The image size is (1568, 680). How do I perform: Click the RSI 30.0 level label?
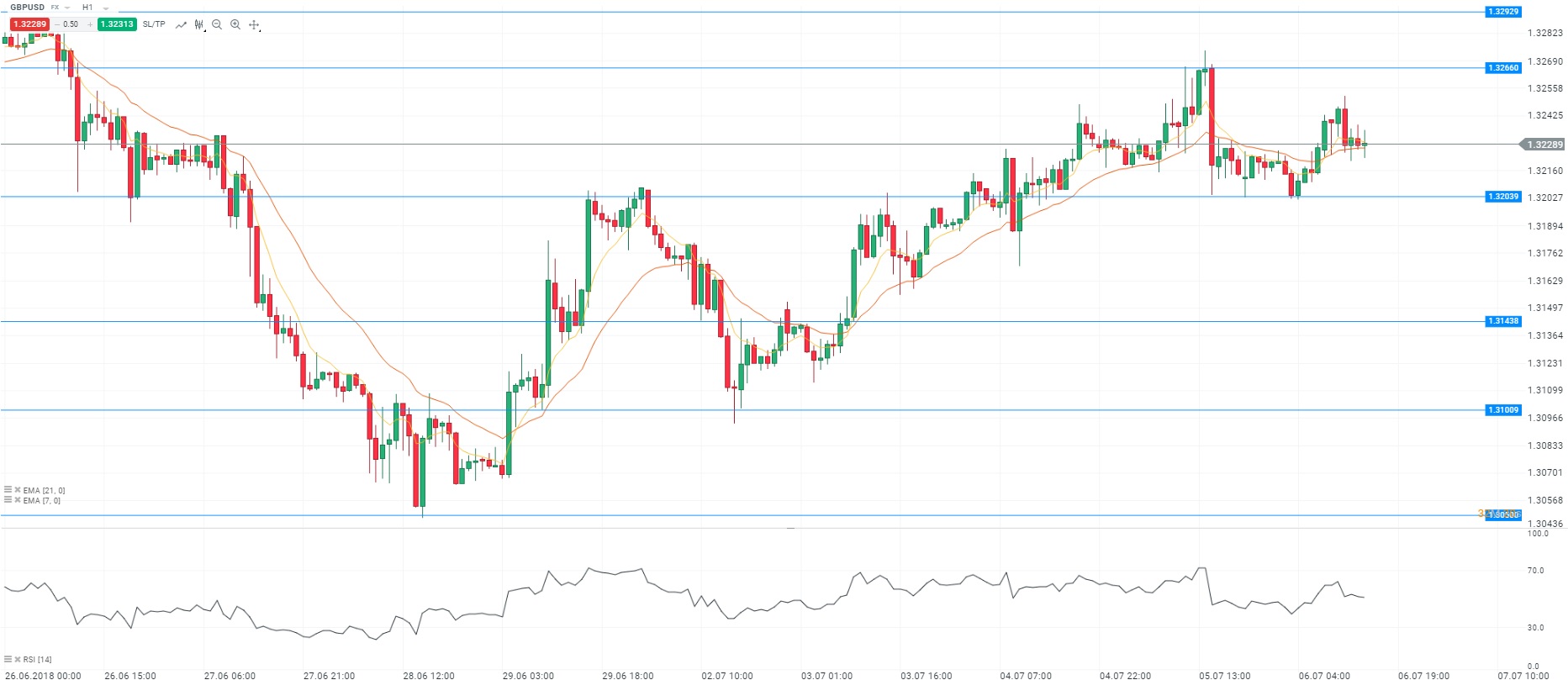coord(1536,628)
